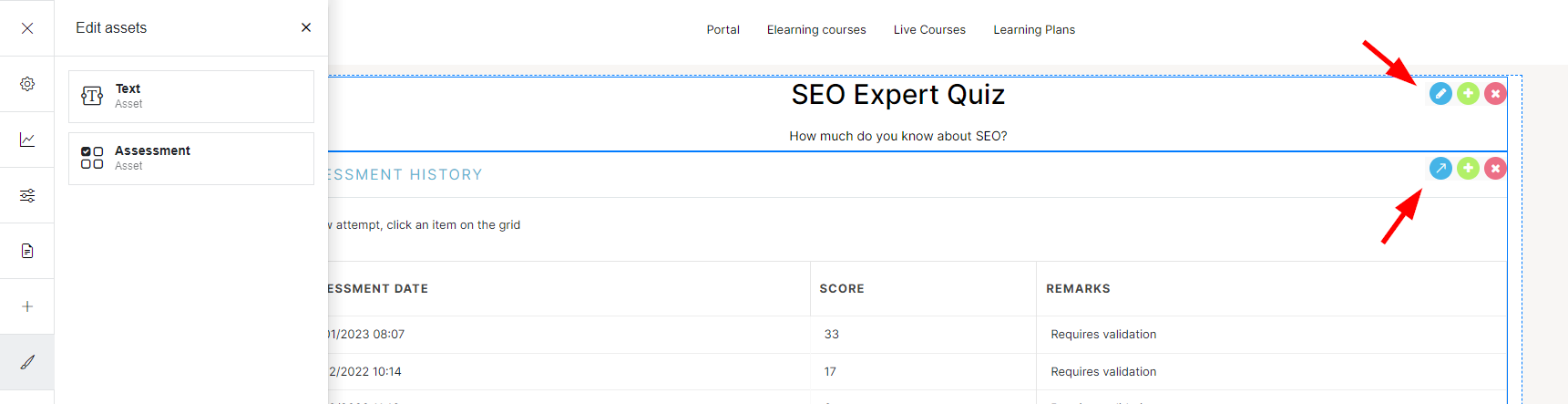
Task: Open the assessment history block with the arrow icon
Action: 1440,168
